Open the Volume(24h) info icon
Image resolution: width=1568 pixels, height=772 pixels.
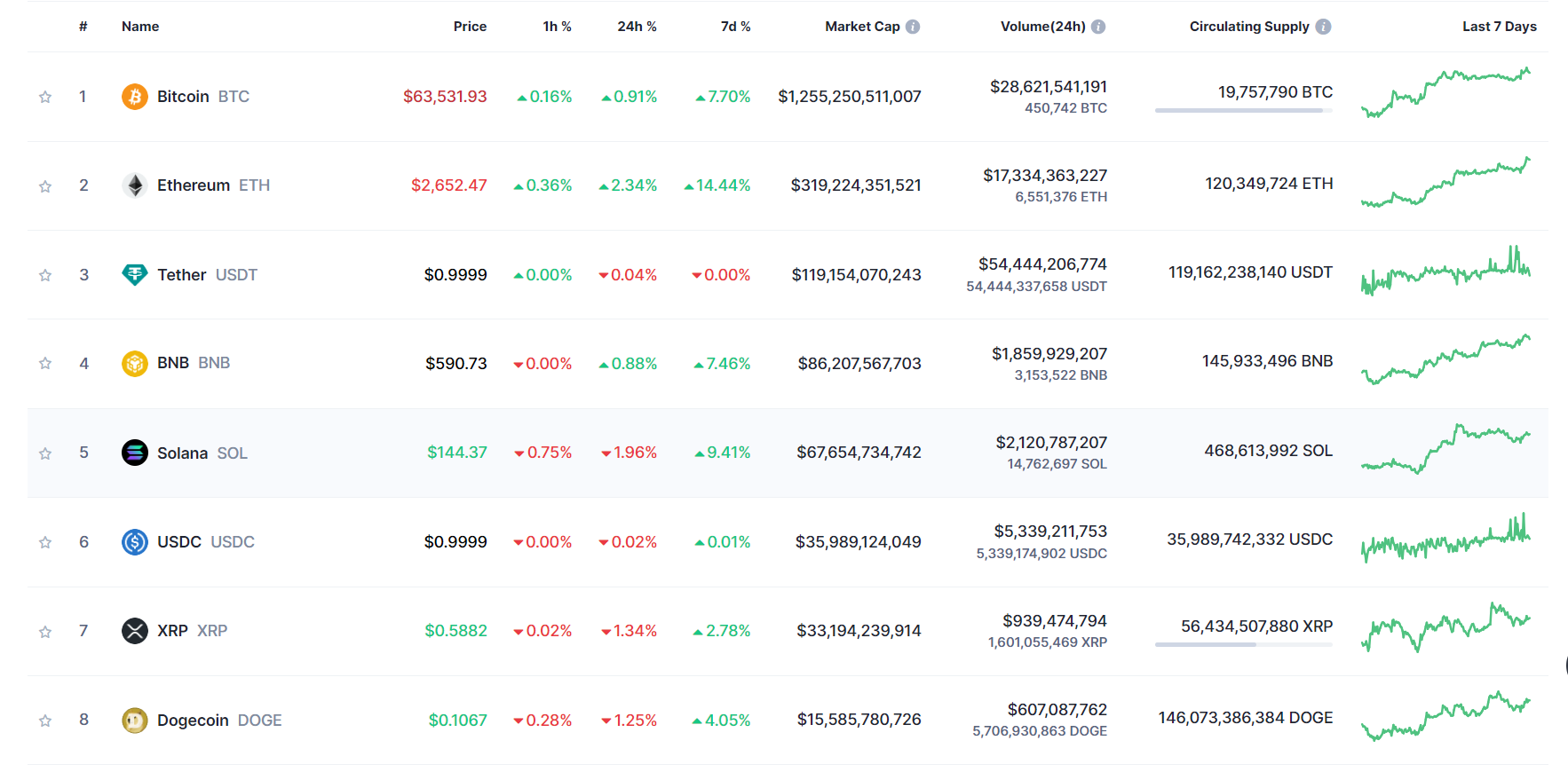click(1098, 27)
